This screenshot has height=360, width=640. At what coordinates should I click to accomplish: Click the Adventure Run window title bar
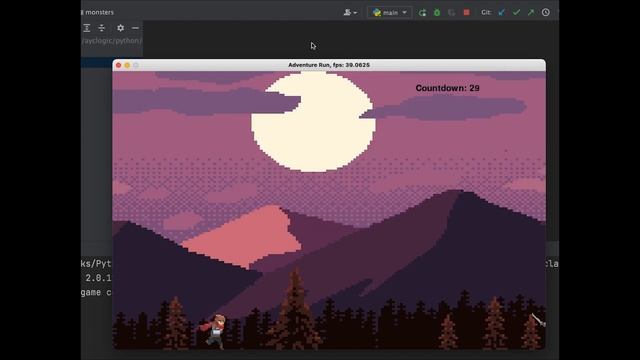pos(329,65)
